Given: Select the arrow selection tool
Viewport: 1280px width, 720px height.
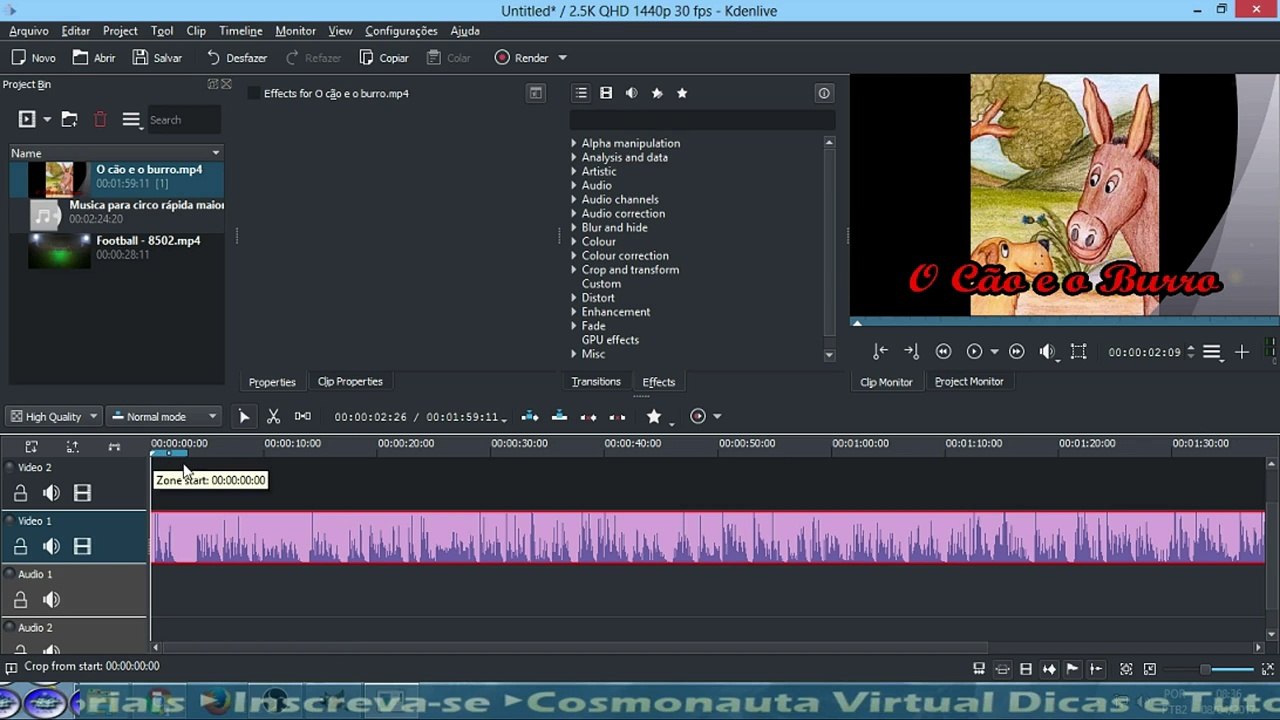Looking at the screenshot, I should (244, 416).
